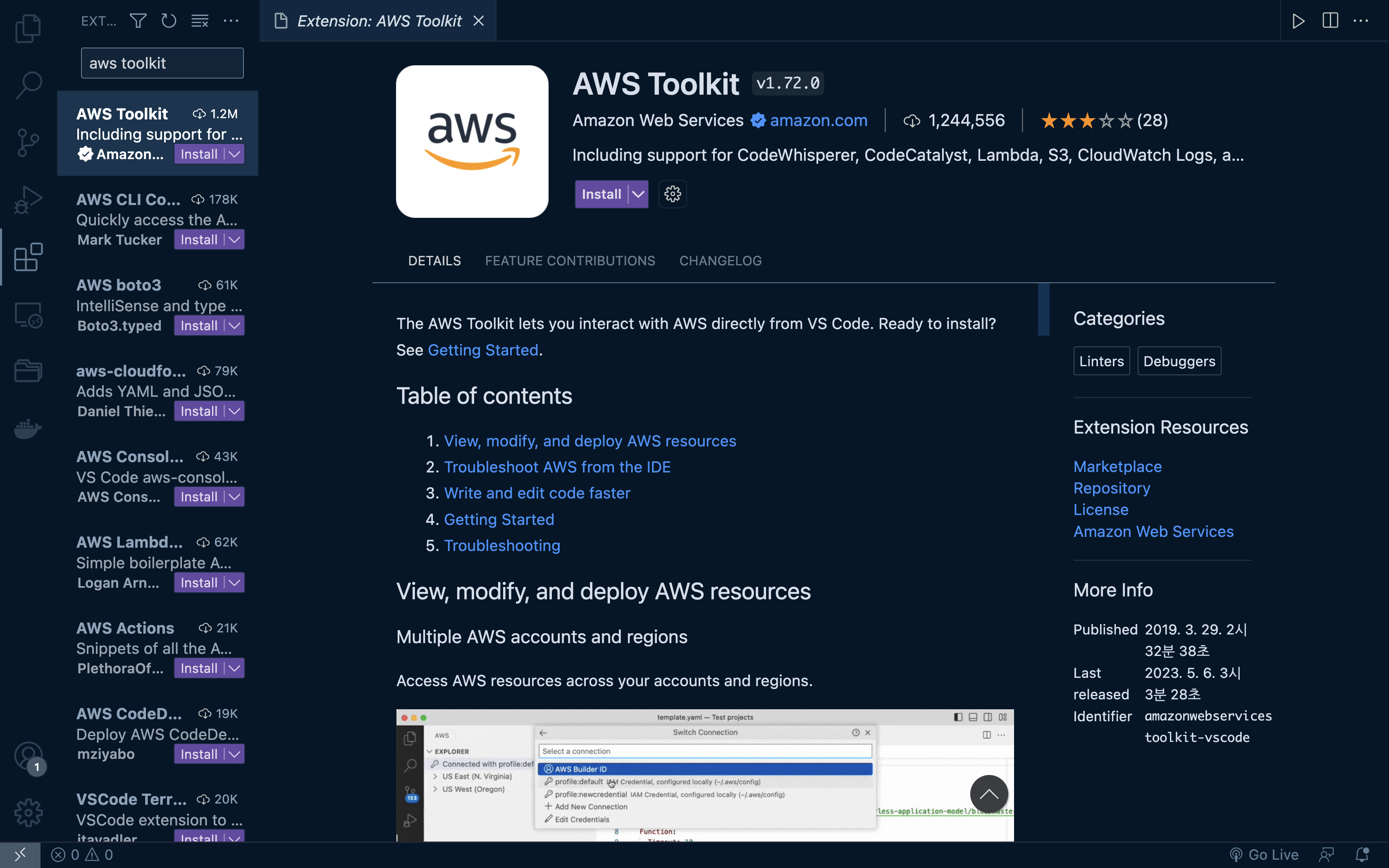Split the editor to the right
Viewport: 1389px width, 868px height.
pos(1330,21)
